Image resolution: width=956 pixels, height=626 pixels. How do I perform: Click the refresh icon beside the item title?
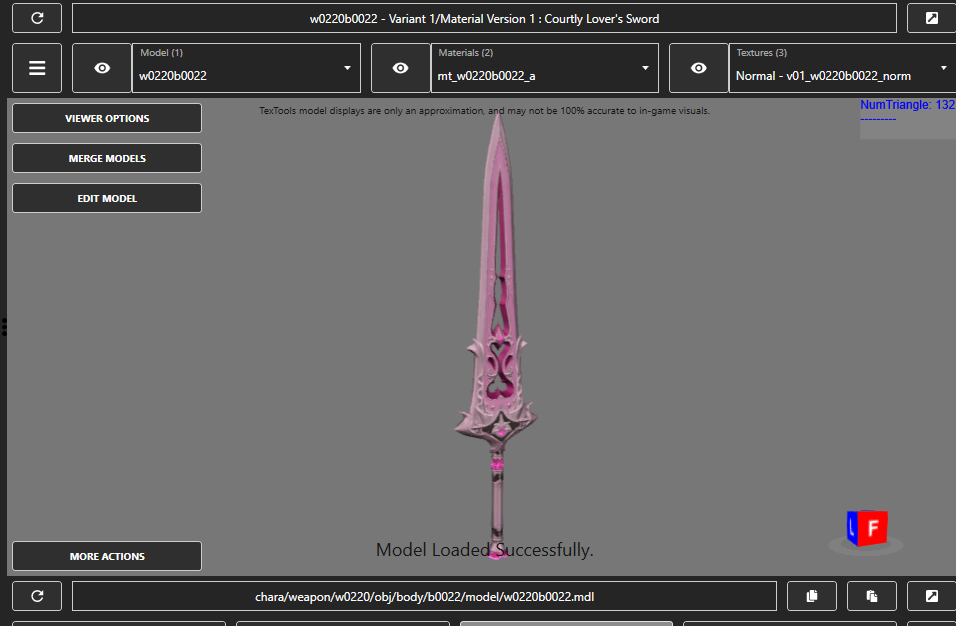37,18
